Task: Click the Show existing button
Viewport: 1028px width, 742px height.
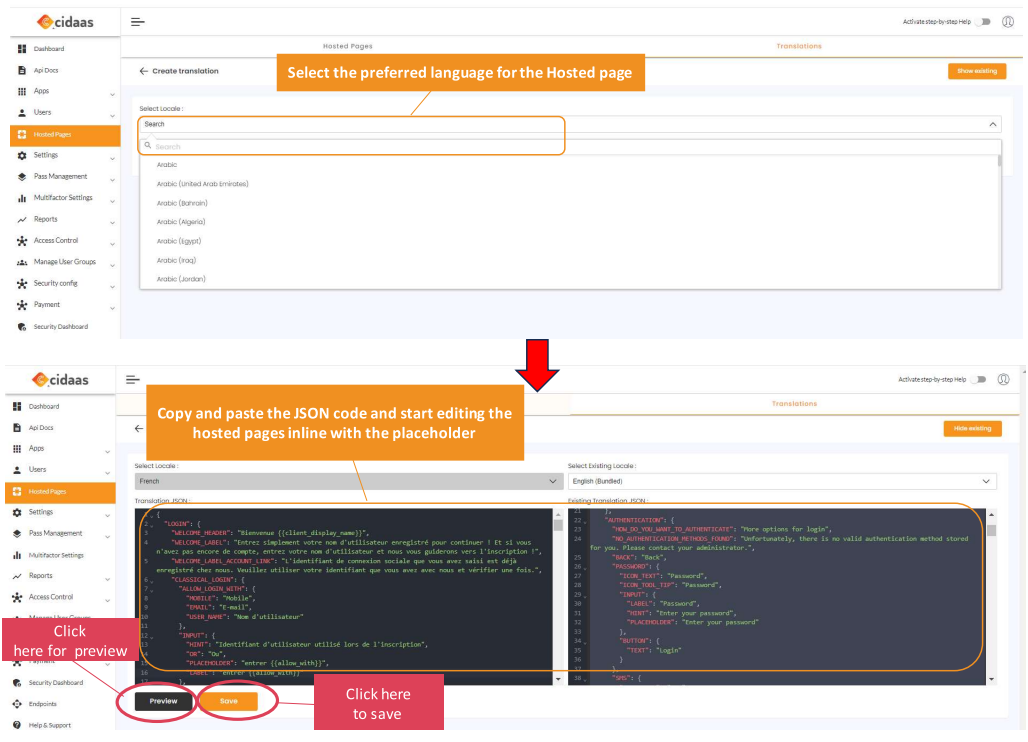Action: [976, 71]
